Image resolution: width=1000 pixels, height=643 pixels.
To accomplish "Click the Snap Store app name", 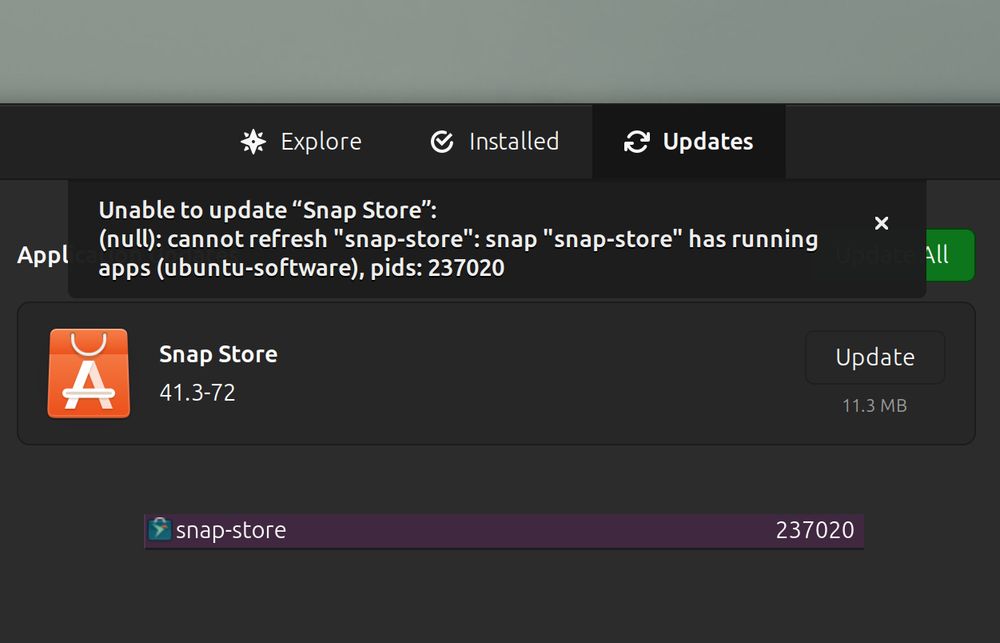I will tap(218, 354).
